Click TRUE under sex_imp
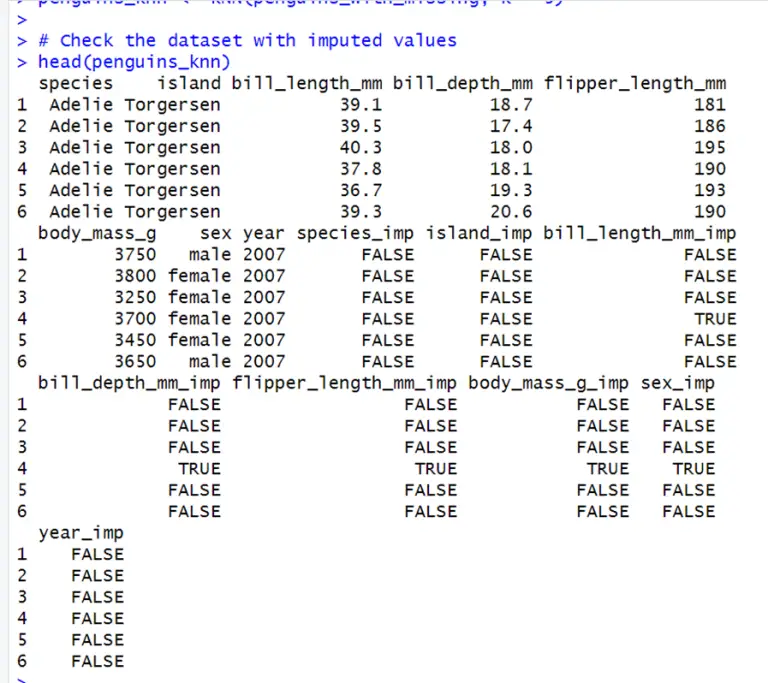The height and width of the screenshot is (683, 768). 694,469
